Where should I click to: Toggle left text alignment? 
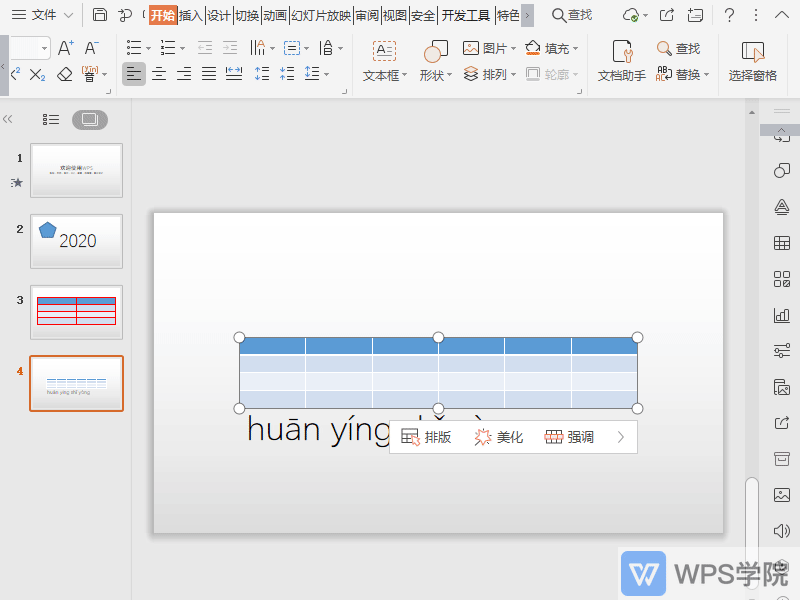(134, 73)
